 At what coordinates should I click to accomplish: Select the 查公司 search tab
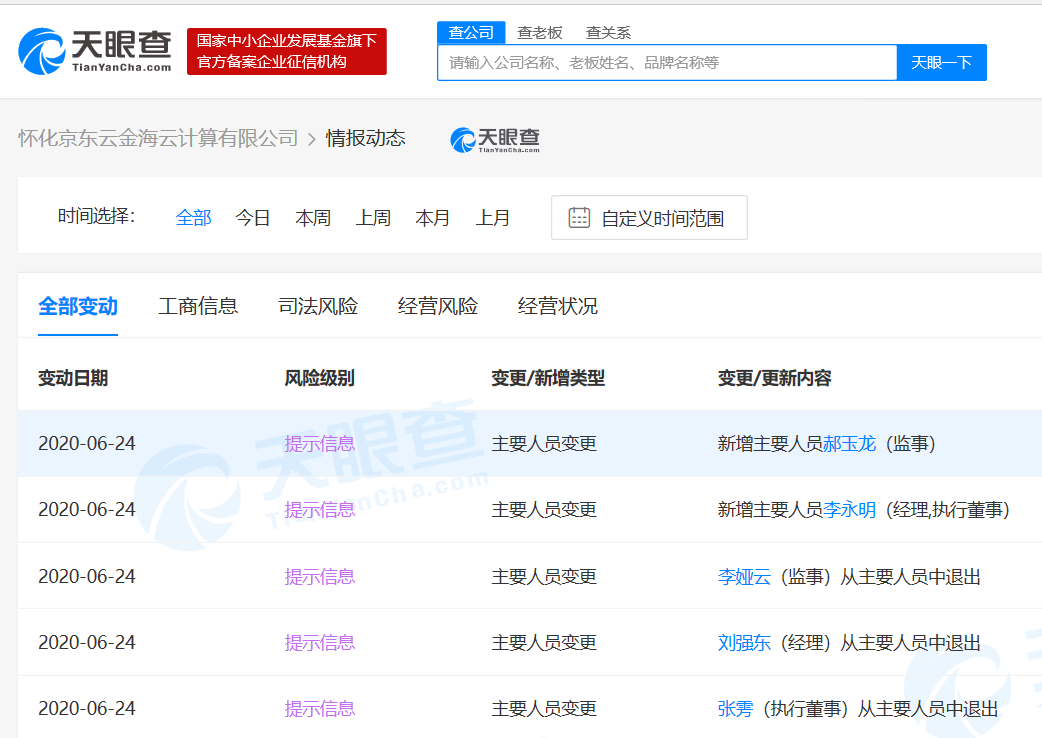click(x=471, y=33)
